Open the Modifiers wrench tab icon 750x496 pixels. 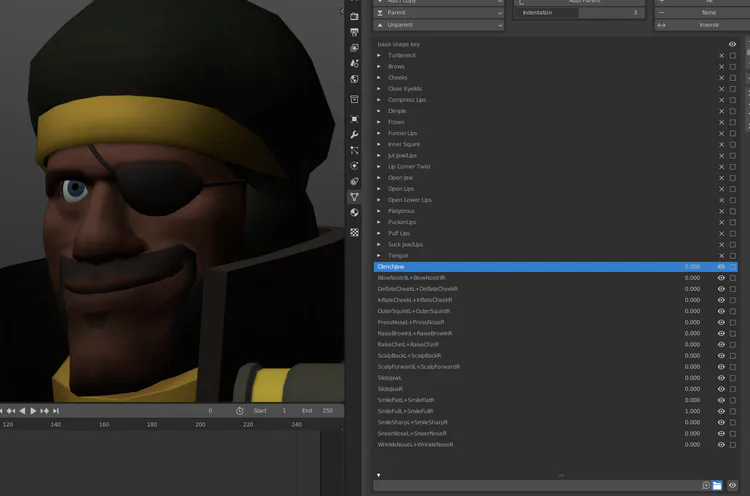354,134
